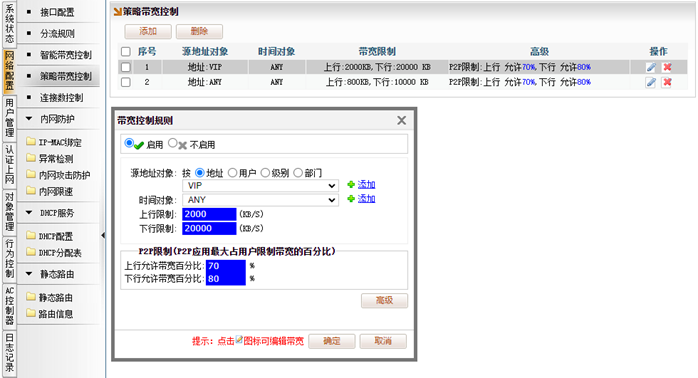The width and height of the screenshot is (698, 378).
Task: Click 添加 link next to VIP dropdown
Action: pos(366,184)
